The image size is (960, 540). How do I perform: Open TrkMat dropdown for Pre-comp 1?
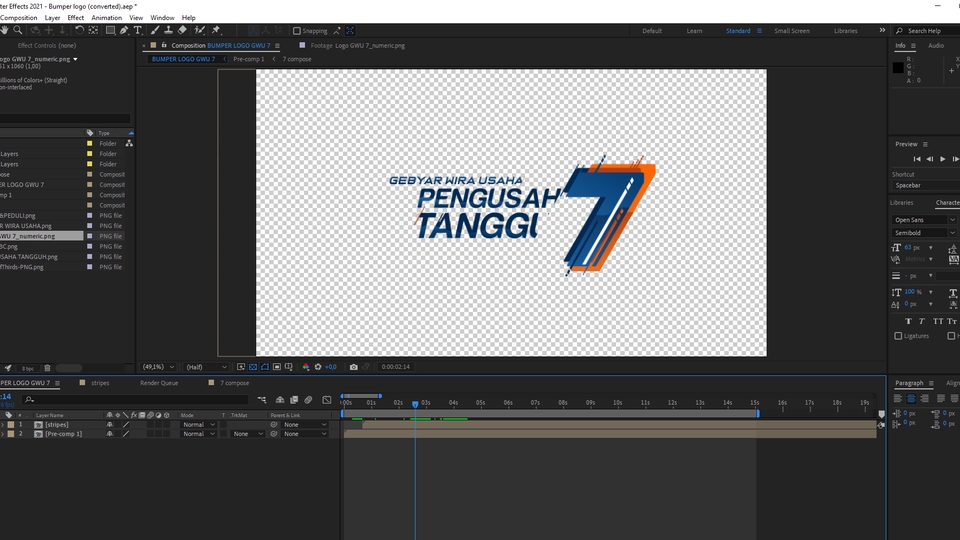(247, 433)
